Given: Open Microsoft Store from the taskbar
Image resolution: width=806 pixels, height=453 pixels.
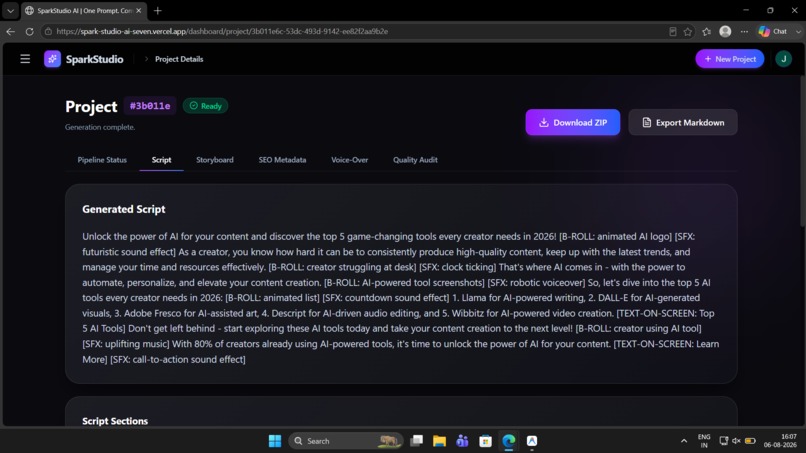Looking at the screenshot, I should pos(485,441).
